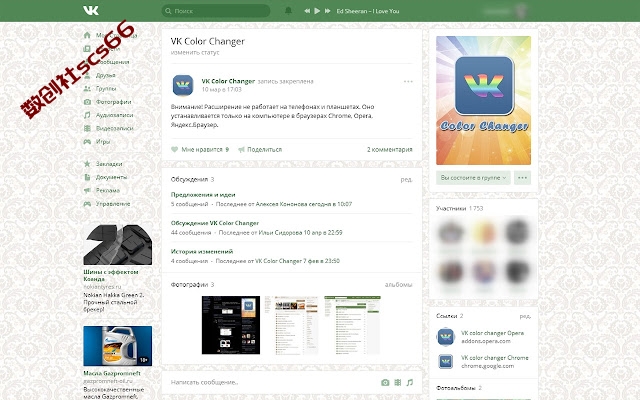The width and height of the screenshot is (640, 400).
Task: Click the Документы file icon
Action: pyautogui.click(x=87, y=177)
